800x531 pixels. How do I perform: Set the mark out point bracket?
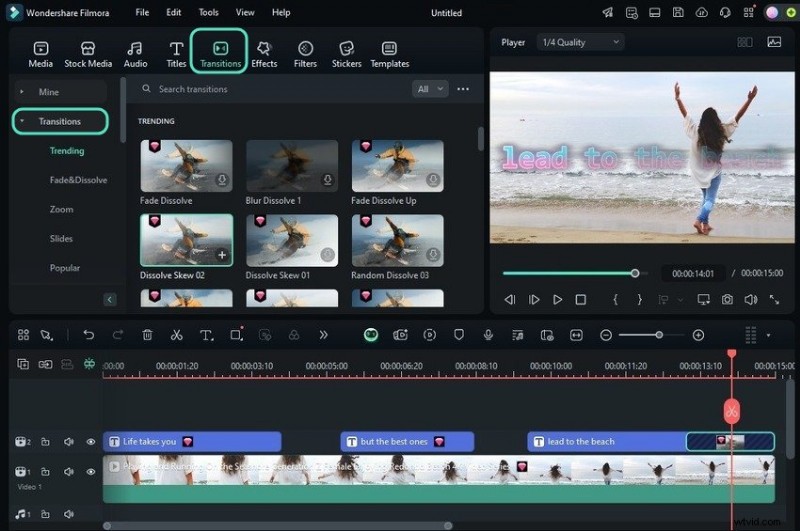(639, 299)
